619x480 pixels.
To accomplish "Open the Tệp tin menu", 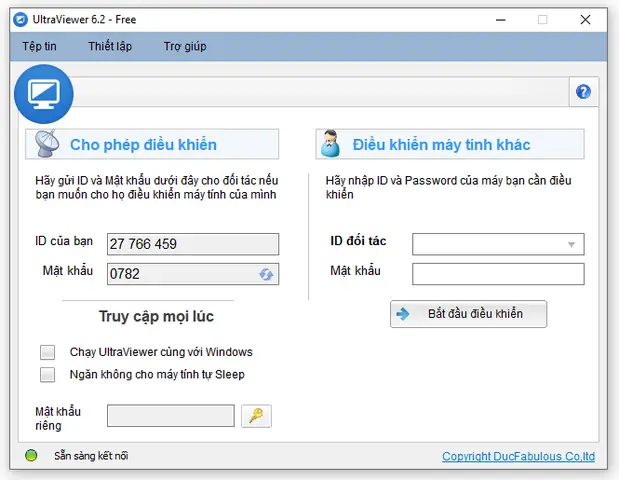I will 39,46.
